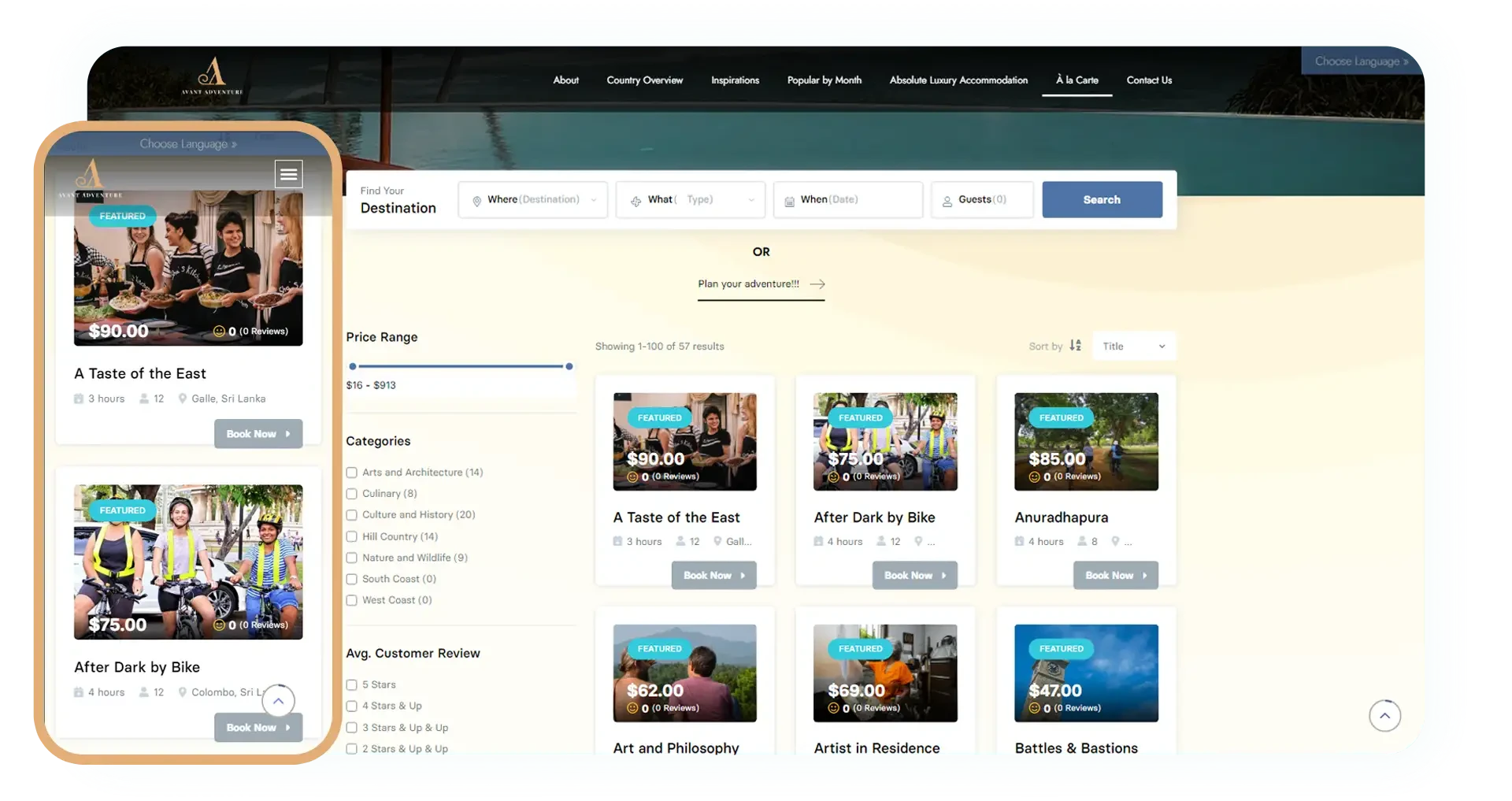Click mobile card Galle, Sri Lanka pin icon
The width and height of the screenshot is (1512, 801).
tap(183, 399)
